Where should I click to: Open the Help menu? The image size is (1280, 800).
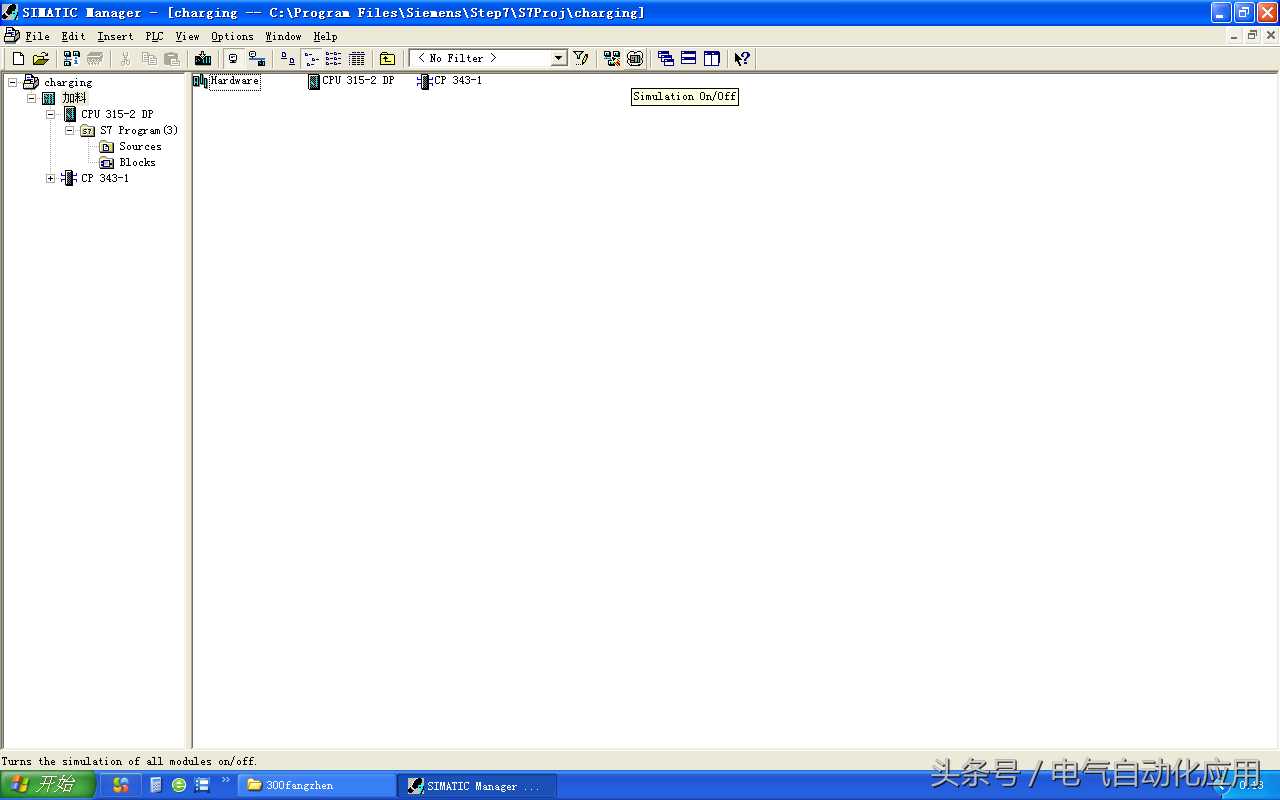point(325,36)
